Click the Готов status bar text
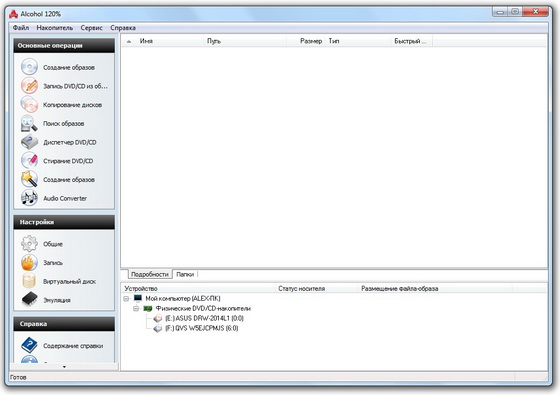 point(18,377)
